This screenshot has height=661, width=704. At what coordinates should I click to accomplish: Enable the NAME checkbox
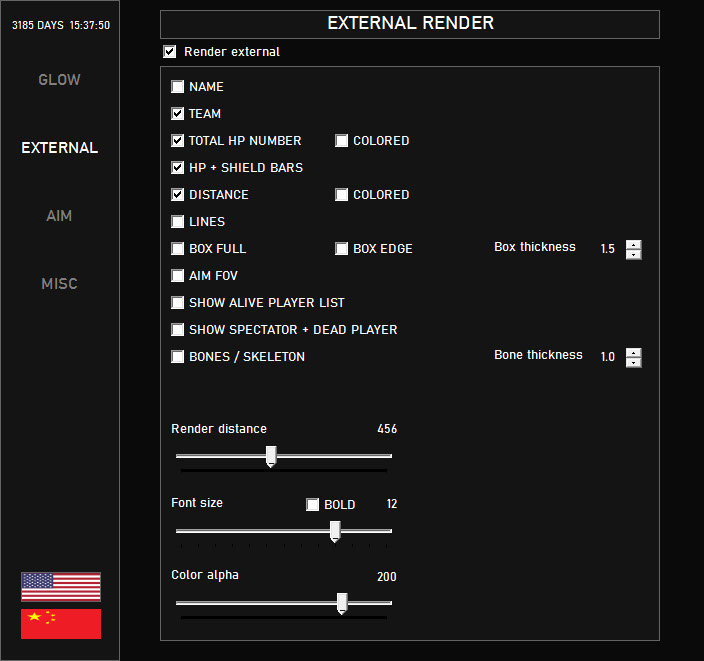click(x=178, y=87)
